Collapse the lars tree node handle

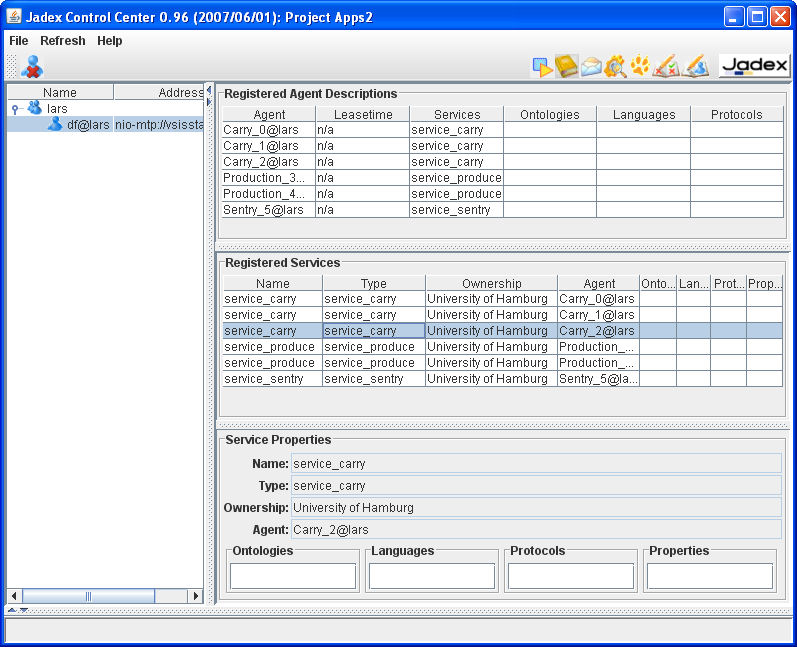point(15,109)
